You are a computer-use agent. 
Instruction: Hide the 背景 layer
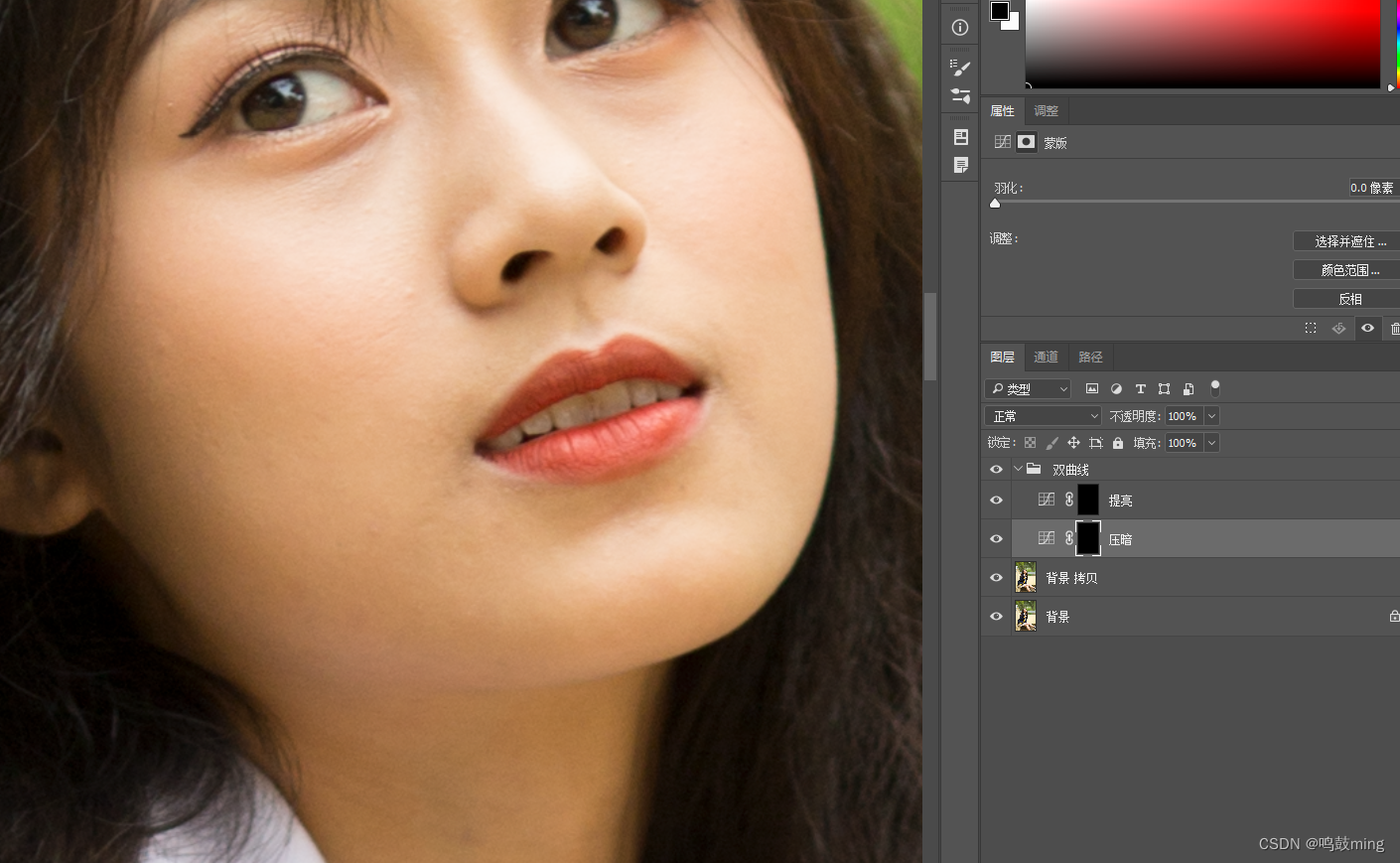point(996,616)
